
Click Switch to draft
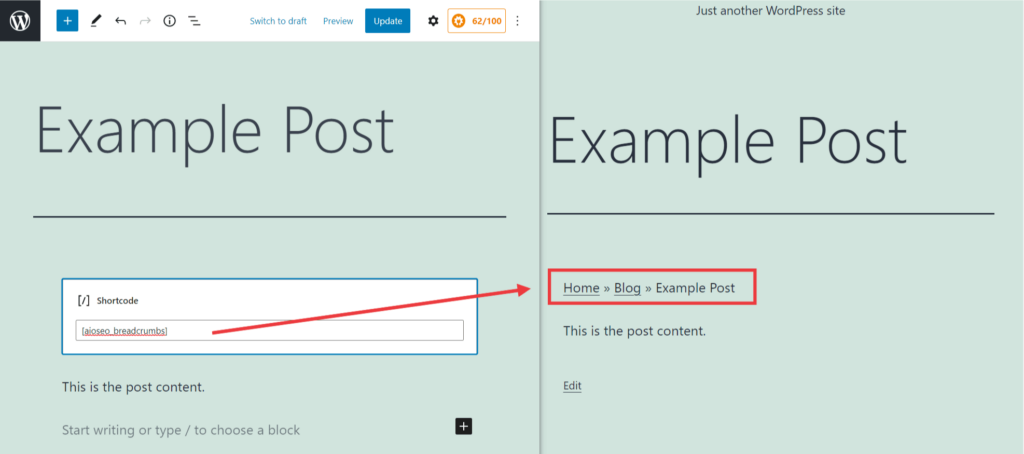278,21
